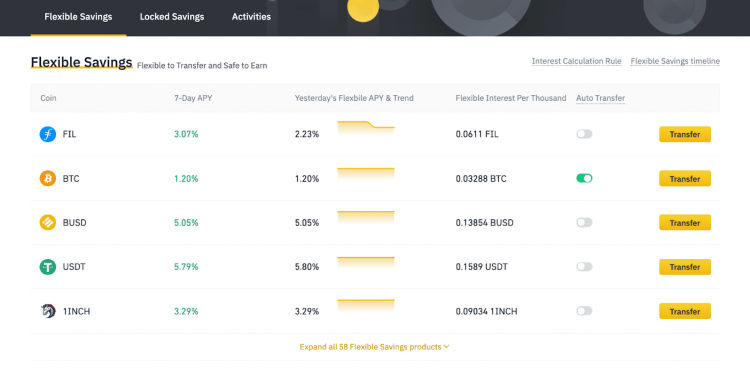
Task: Open the Activities tab
Action: 251,17
